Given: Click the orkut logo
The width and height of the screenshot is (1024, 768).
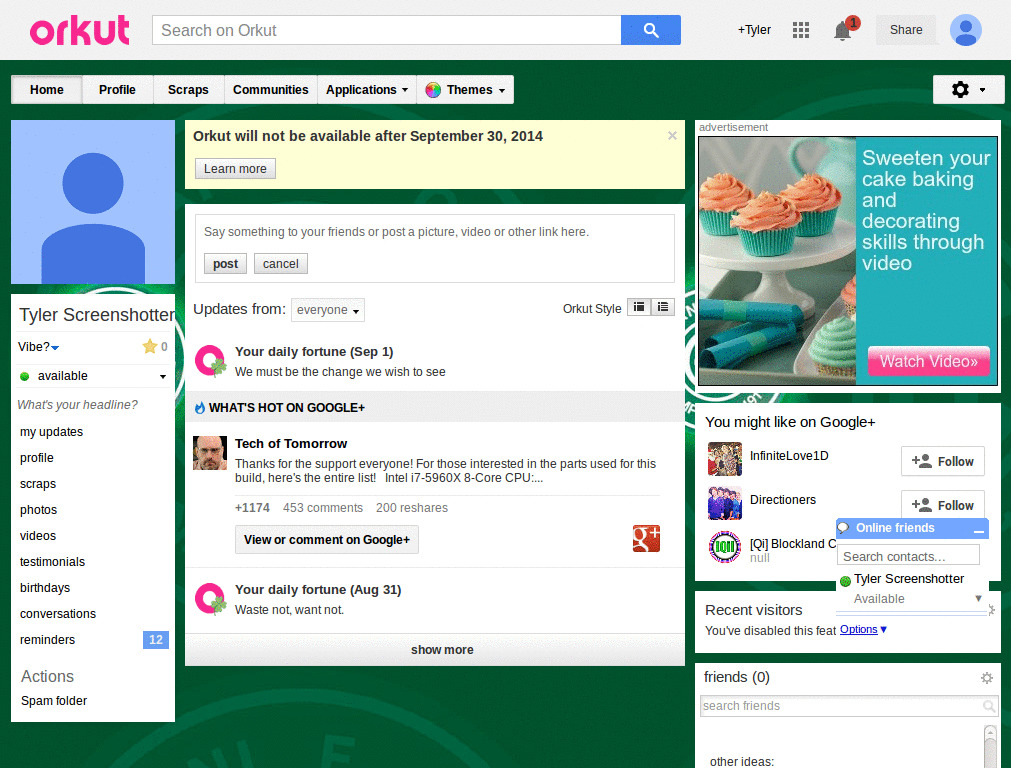Looking at the screenshot, I should tap(80, 31).
